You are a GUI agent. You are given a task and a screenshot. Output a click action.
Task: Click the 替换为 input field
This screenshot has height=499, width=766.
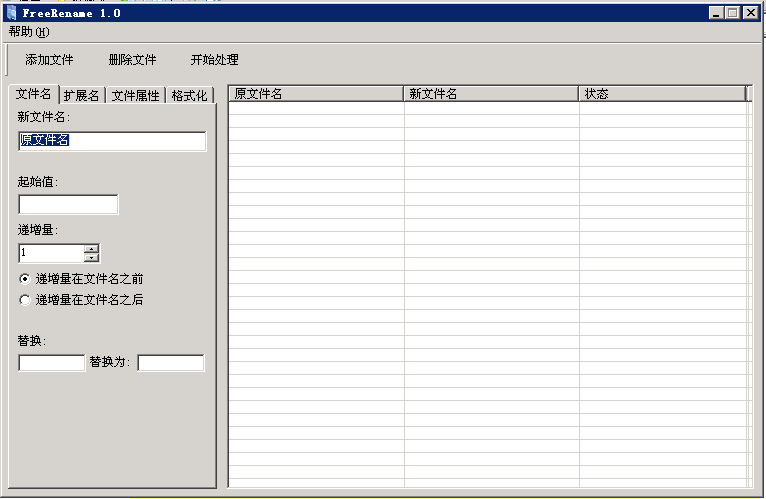click(x=170, y=363)
